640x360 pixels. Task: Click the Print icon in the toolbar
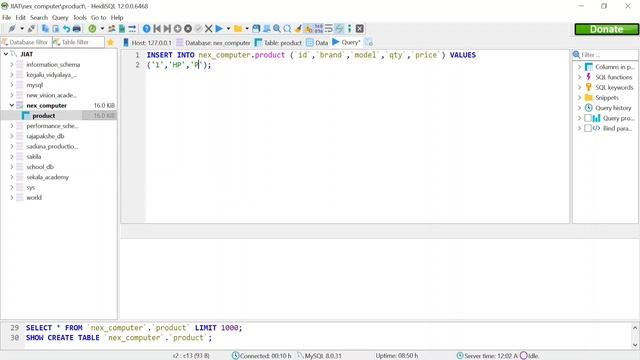click(x=77, y=29)
